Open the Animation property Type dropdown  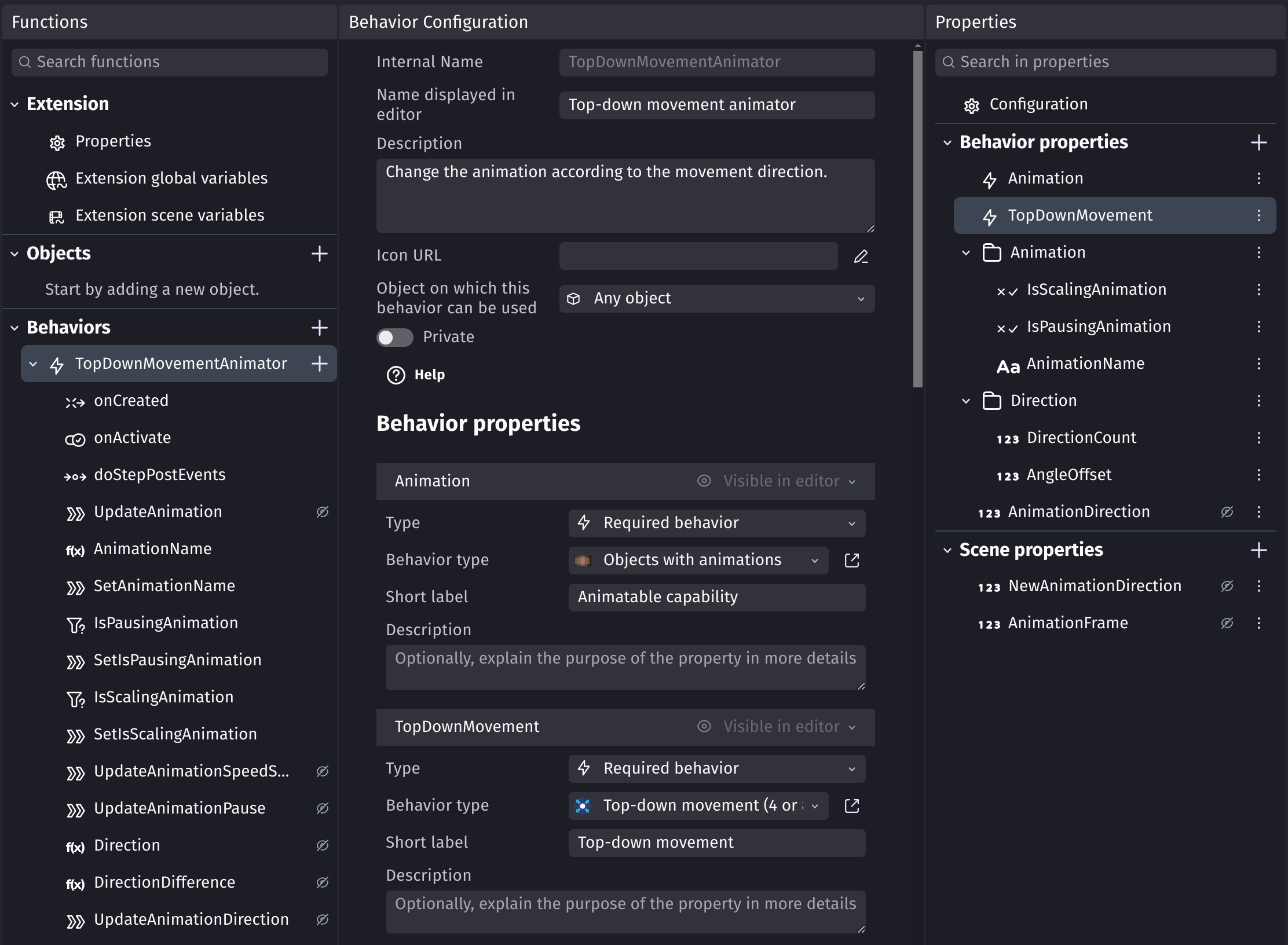point(717,523)
